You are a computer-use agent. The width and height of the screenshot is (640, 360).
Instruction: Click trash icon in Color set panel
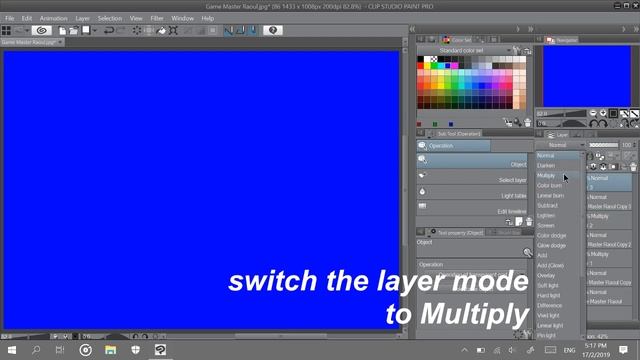[527, 122]
